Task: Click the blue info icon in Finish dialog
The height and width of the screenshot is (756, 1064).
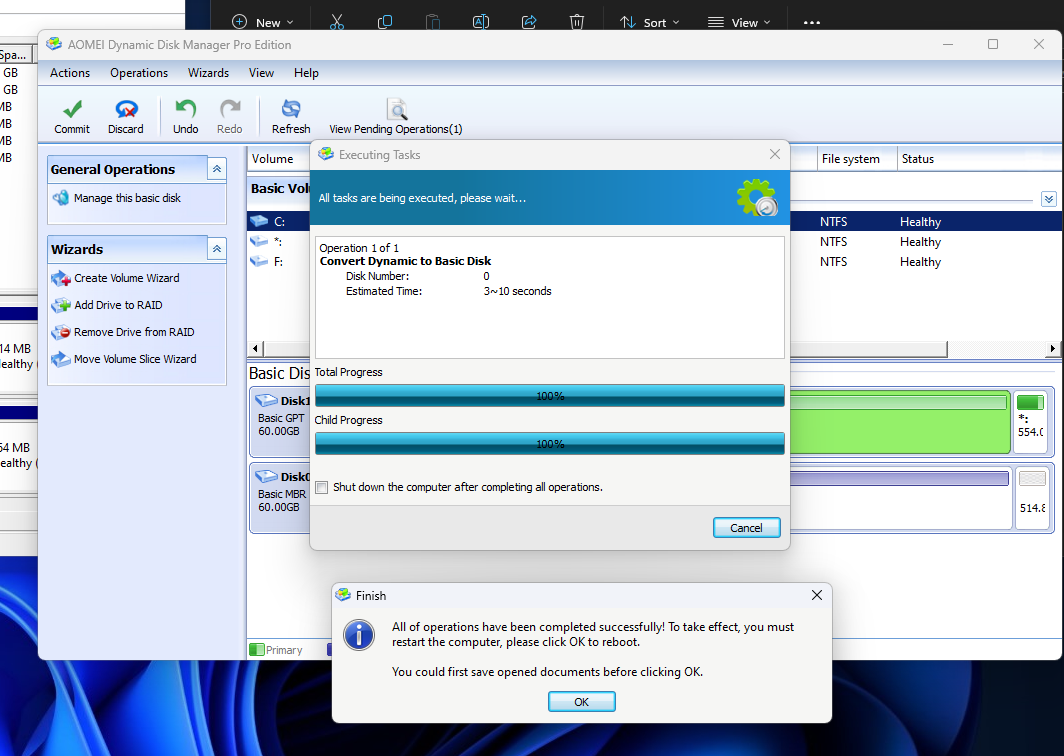Action: (359, 635)
